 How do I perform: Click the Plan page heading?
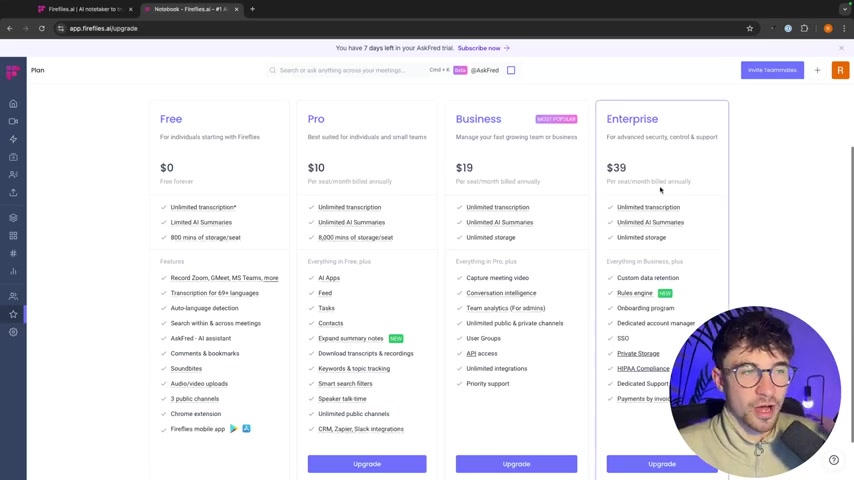click(x=38, y=70)
